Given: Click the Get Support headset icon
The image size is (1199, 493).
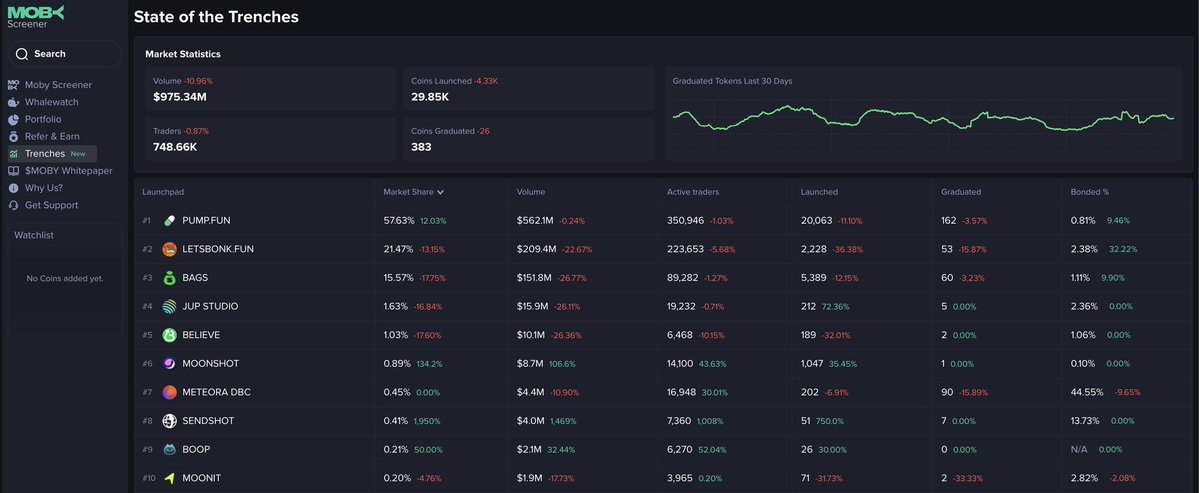Looking at the screenshot, I should point(13,206).
